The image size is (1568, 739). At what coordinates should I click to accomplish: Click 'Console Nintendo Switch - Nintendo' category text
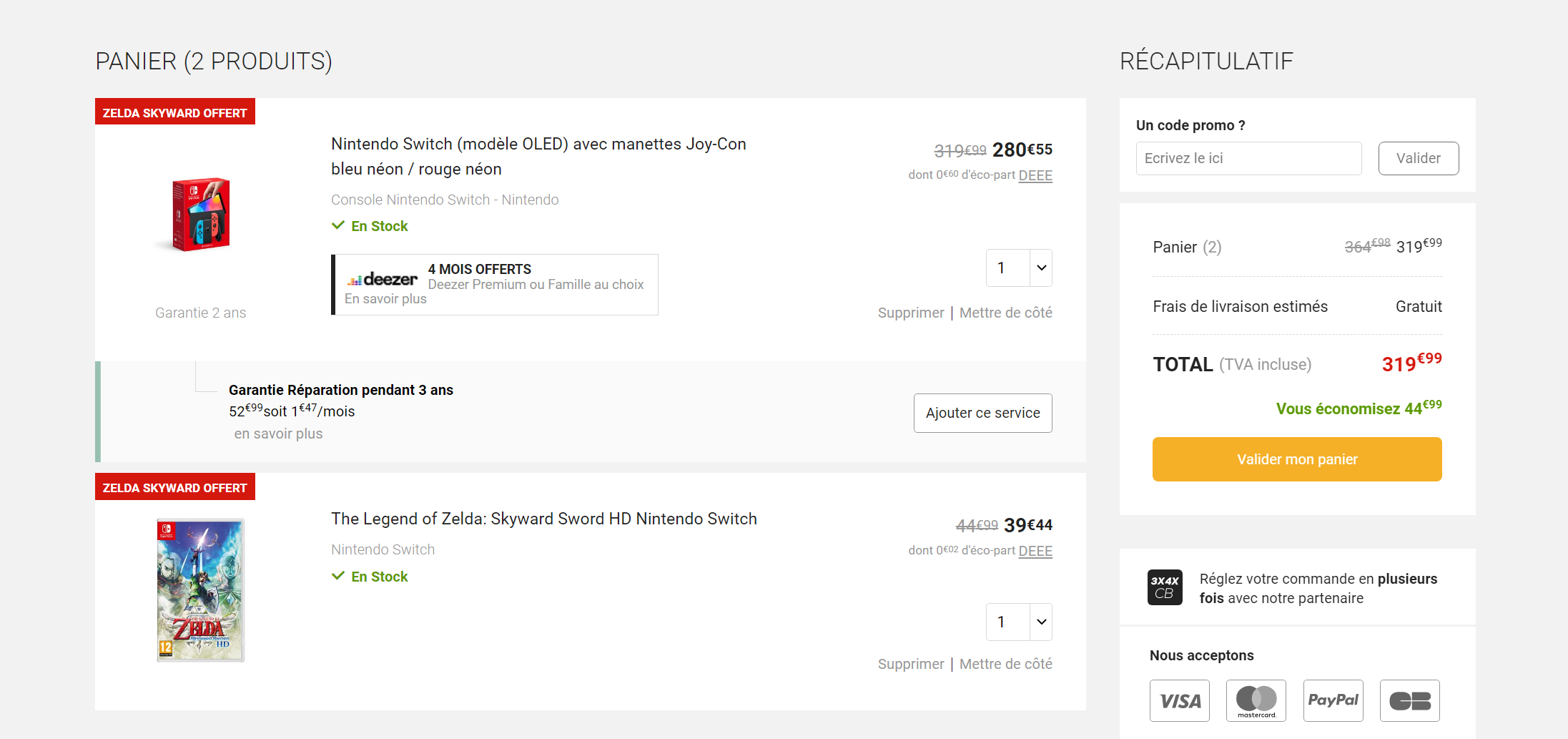[445, 200]
